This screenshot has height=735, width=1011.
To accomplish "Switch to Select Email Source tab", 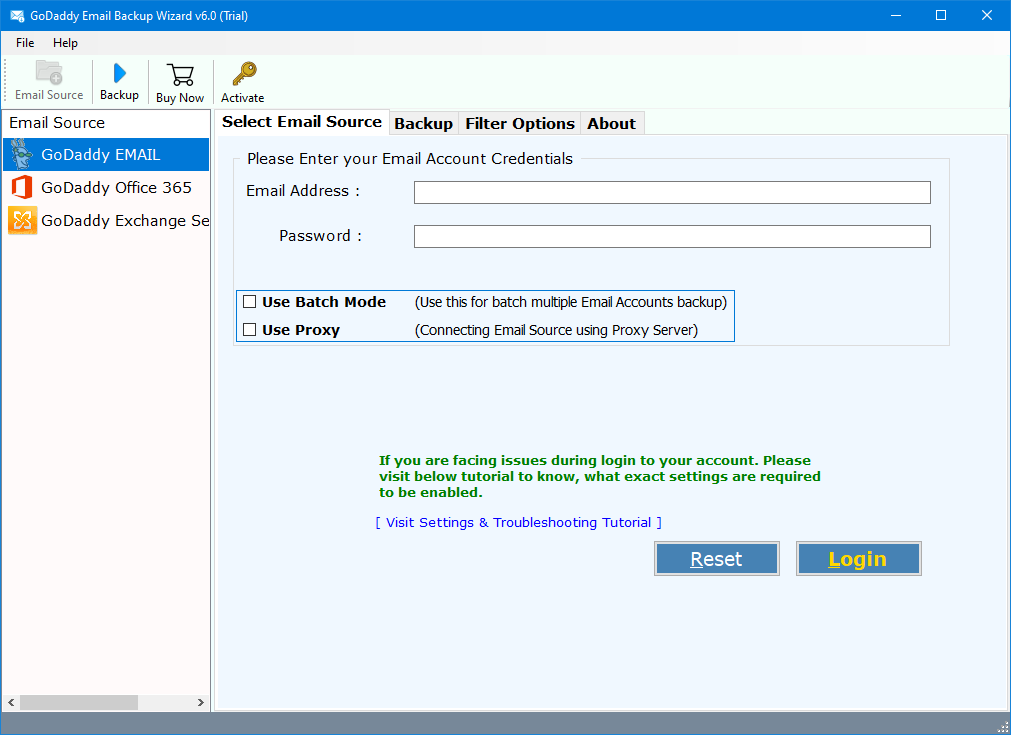I will pos(302,122).
